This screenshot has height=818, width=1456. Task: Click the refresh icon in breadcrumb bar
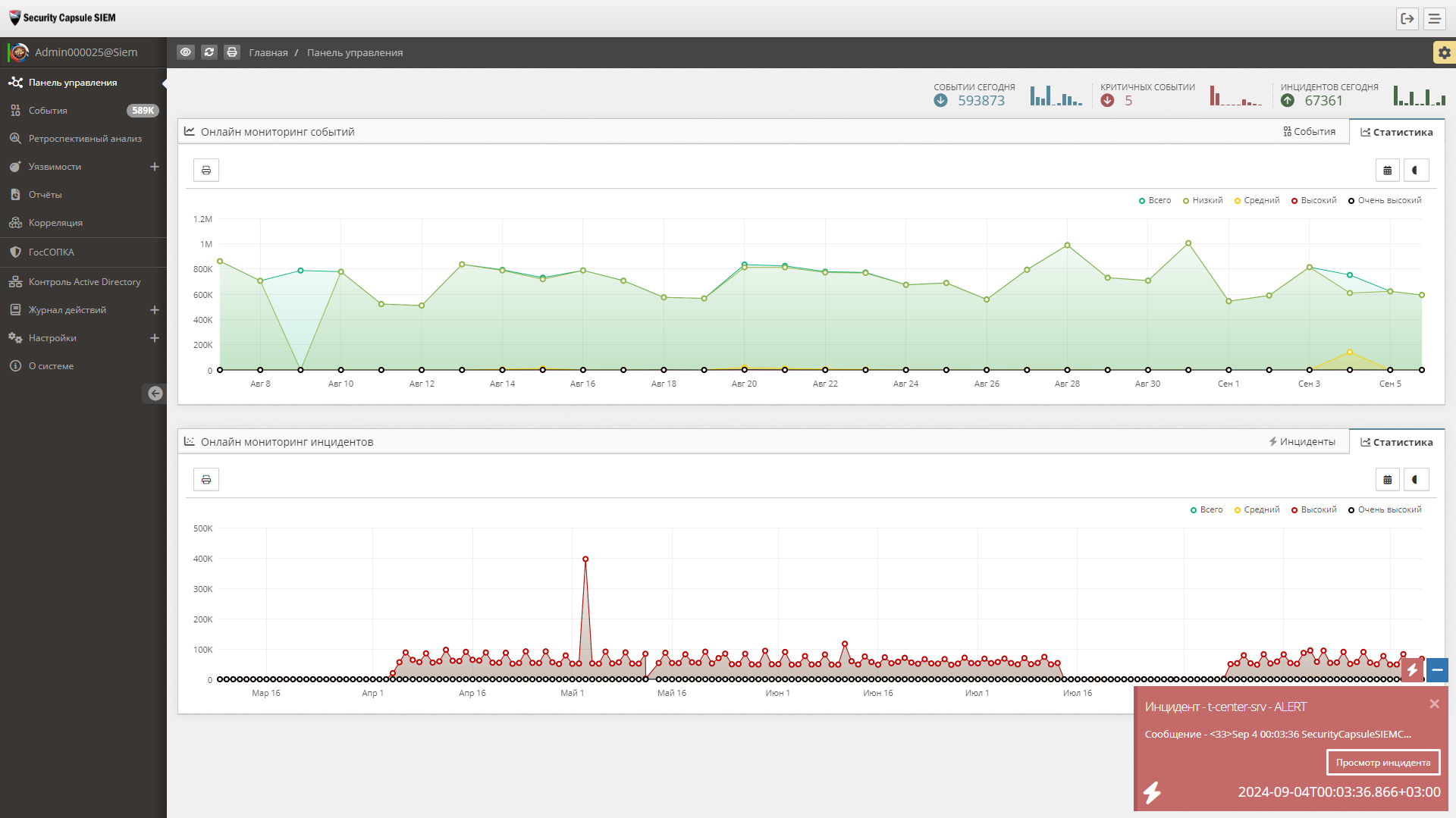(209, 52)
